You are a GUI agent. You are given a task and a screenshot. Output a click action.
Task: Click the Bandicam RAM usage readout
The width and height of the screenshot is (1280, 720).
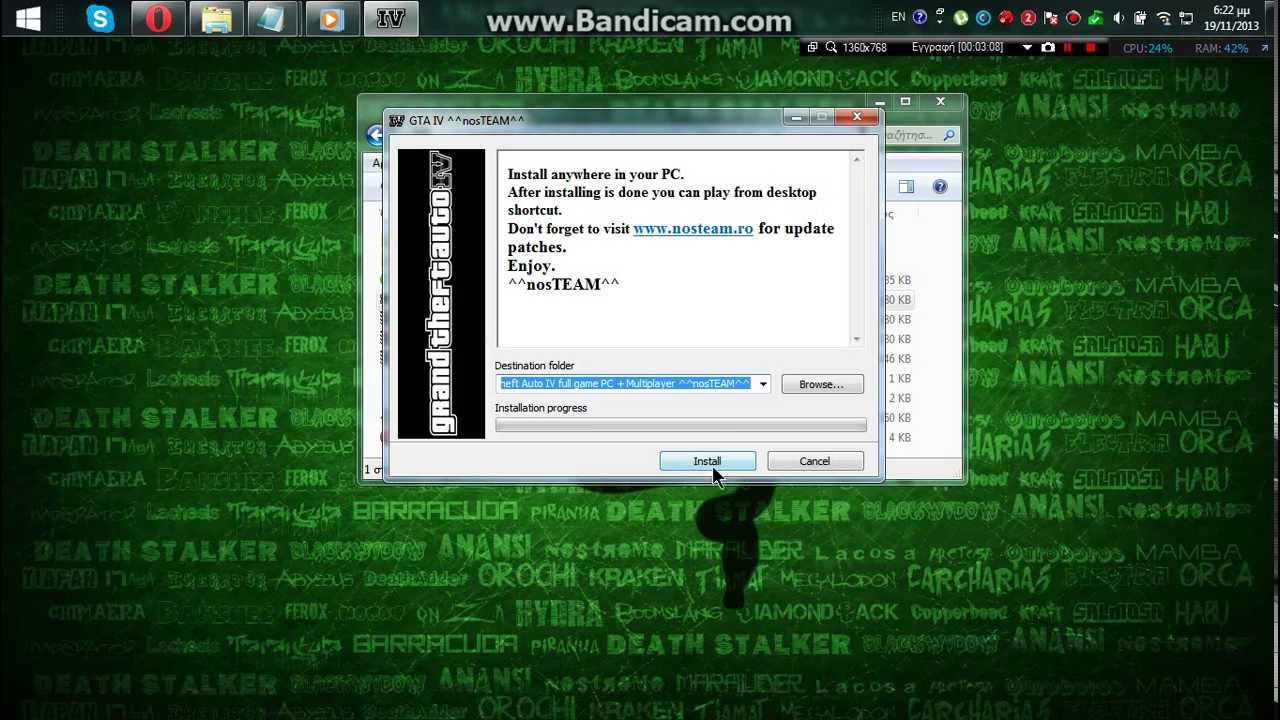1221,48
